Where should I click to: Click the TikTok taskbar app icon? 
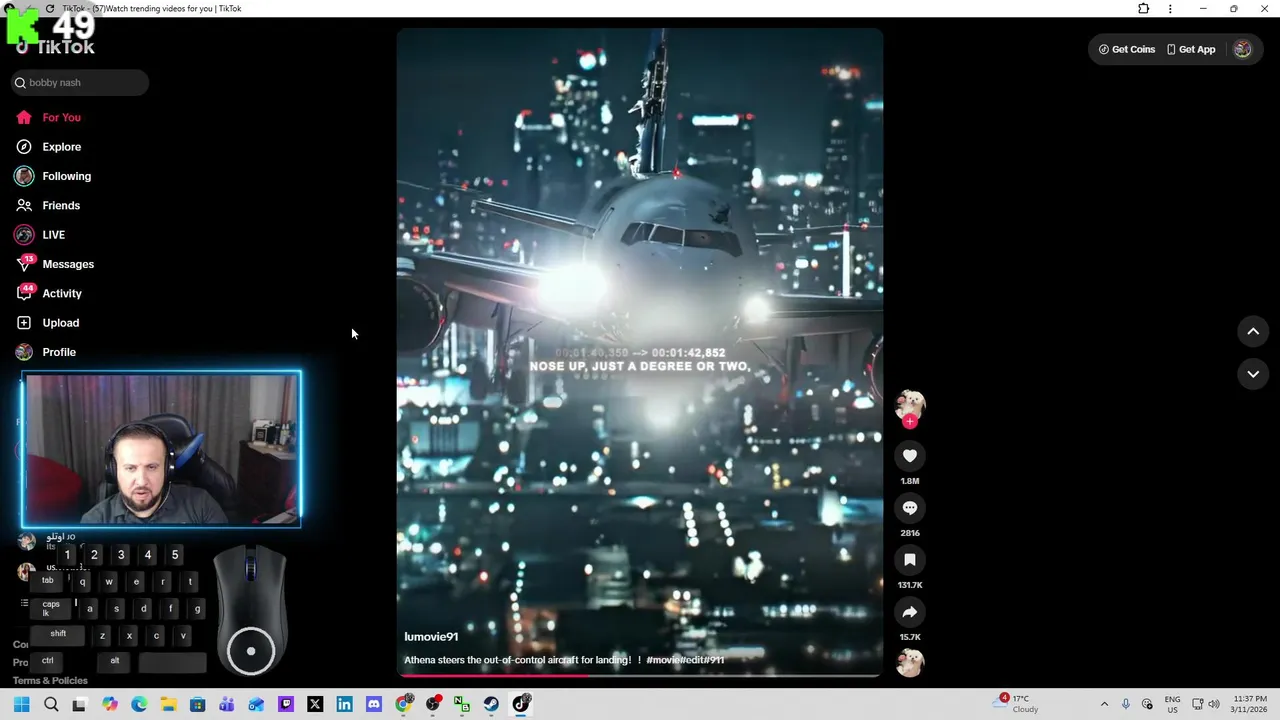(521, 705)
